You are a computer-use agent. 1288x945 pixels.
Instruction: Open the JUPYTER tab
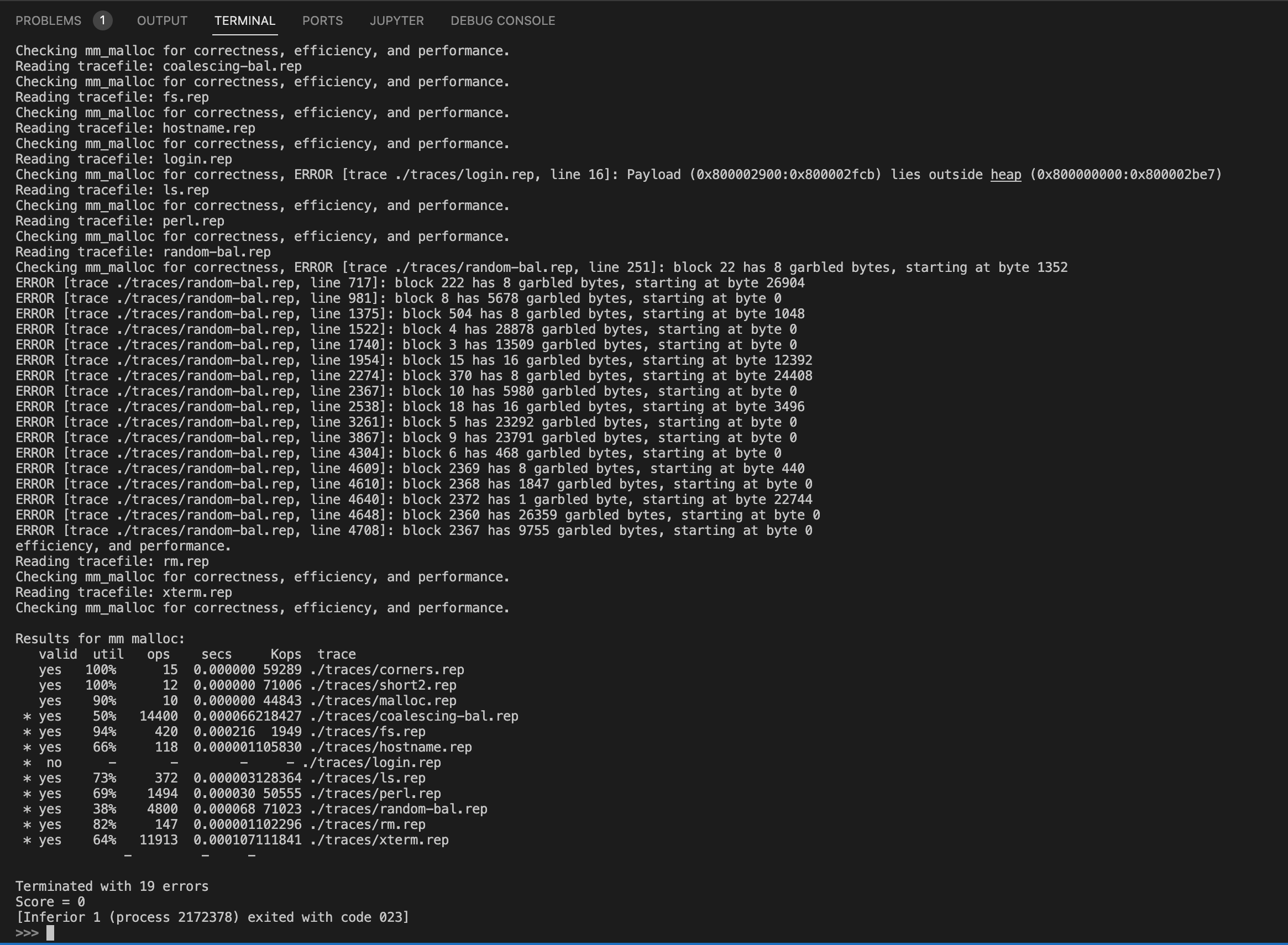396,20
